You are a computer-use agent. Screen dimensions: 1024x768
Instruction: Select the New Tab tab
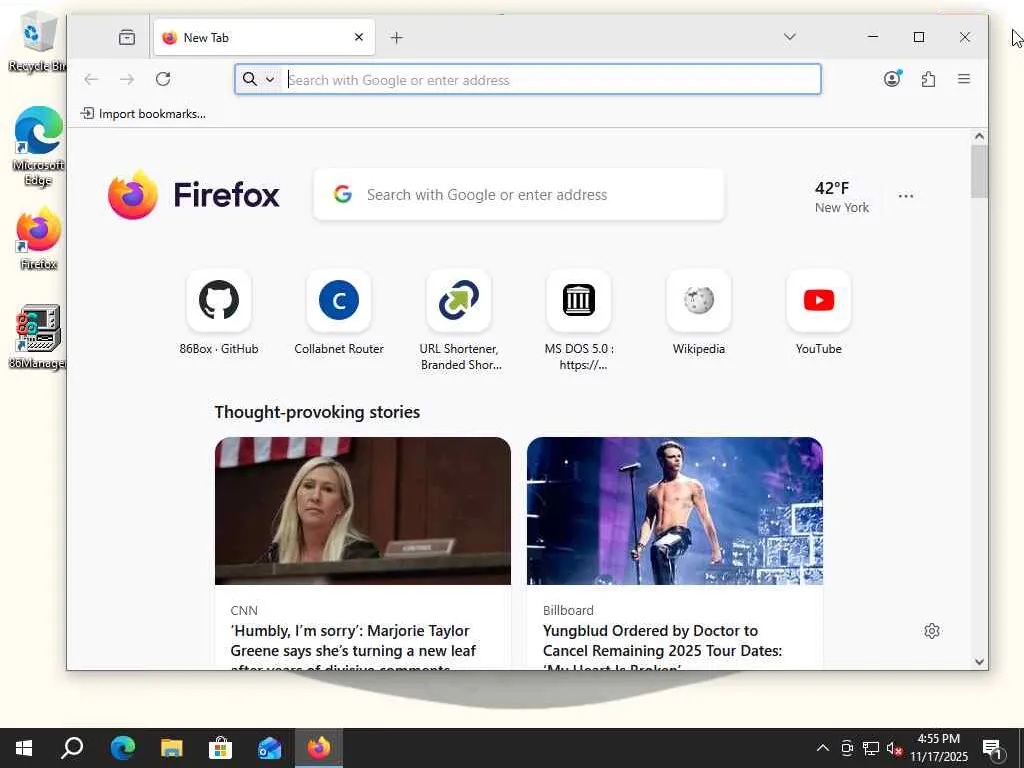pyautogui.click(x=264, y=37)
